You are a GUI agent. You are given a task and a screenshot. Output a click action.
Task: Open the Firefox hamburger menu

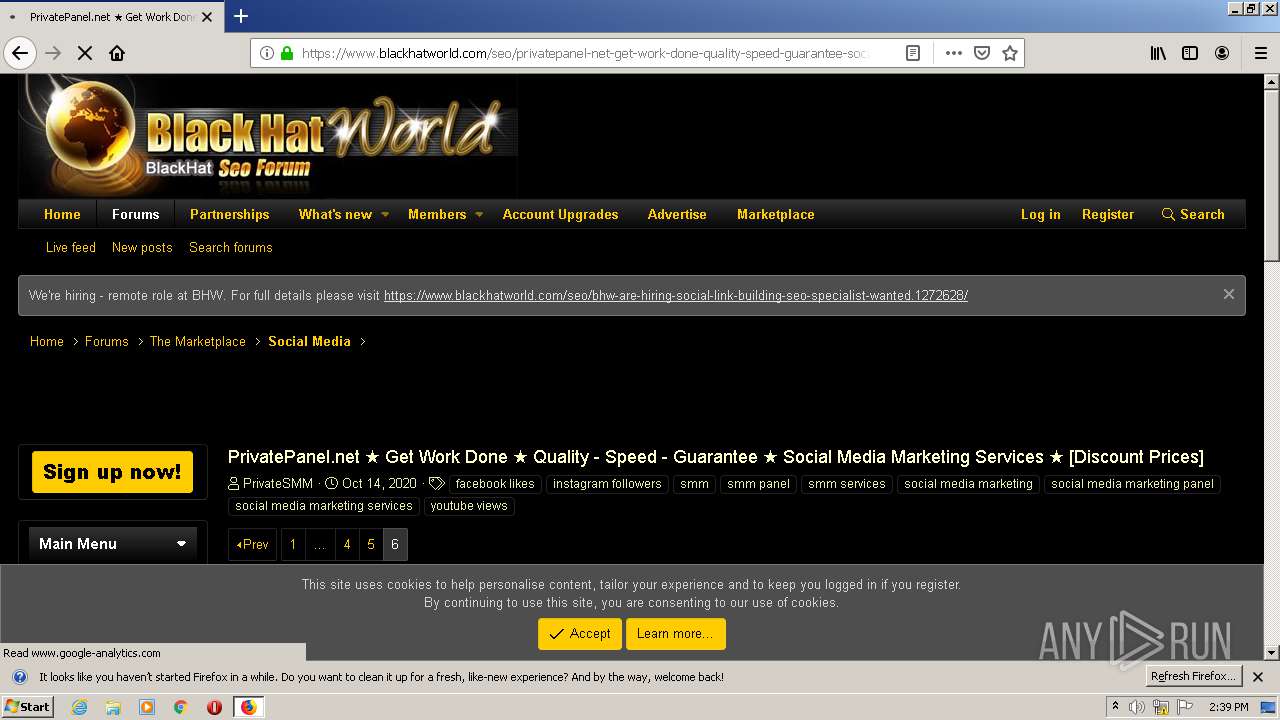(x=1260, y=53)
